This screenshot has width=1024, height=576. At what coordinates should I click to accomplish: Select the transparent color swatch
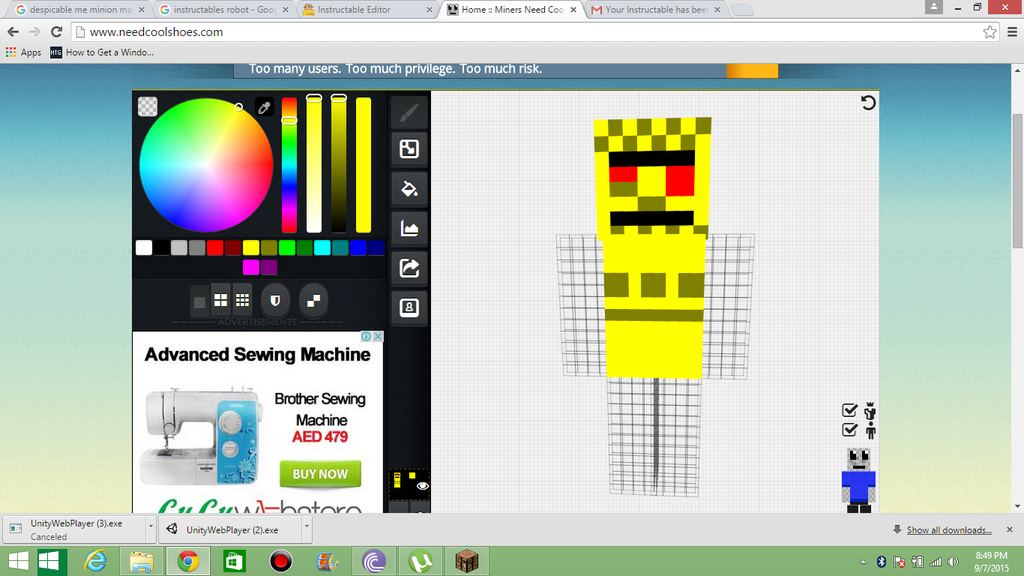click(148, 106)
